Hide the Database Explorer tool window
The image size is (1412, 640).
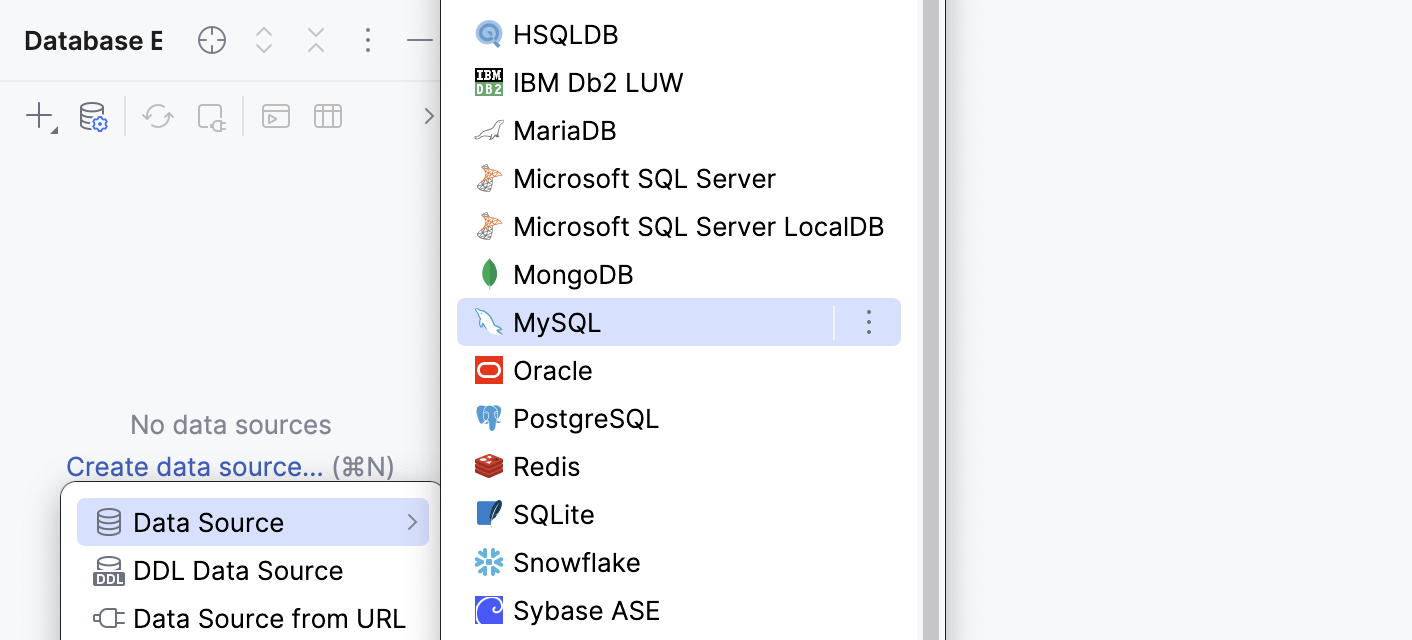click(419, 40)
